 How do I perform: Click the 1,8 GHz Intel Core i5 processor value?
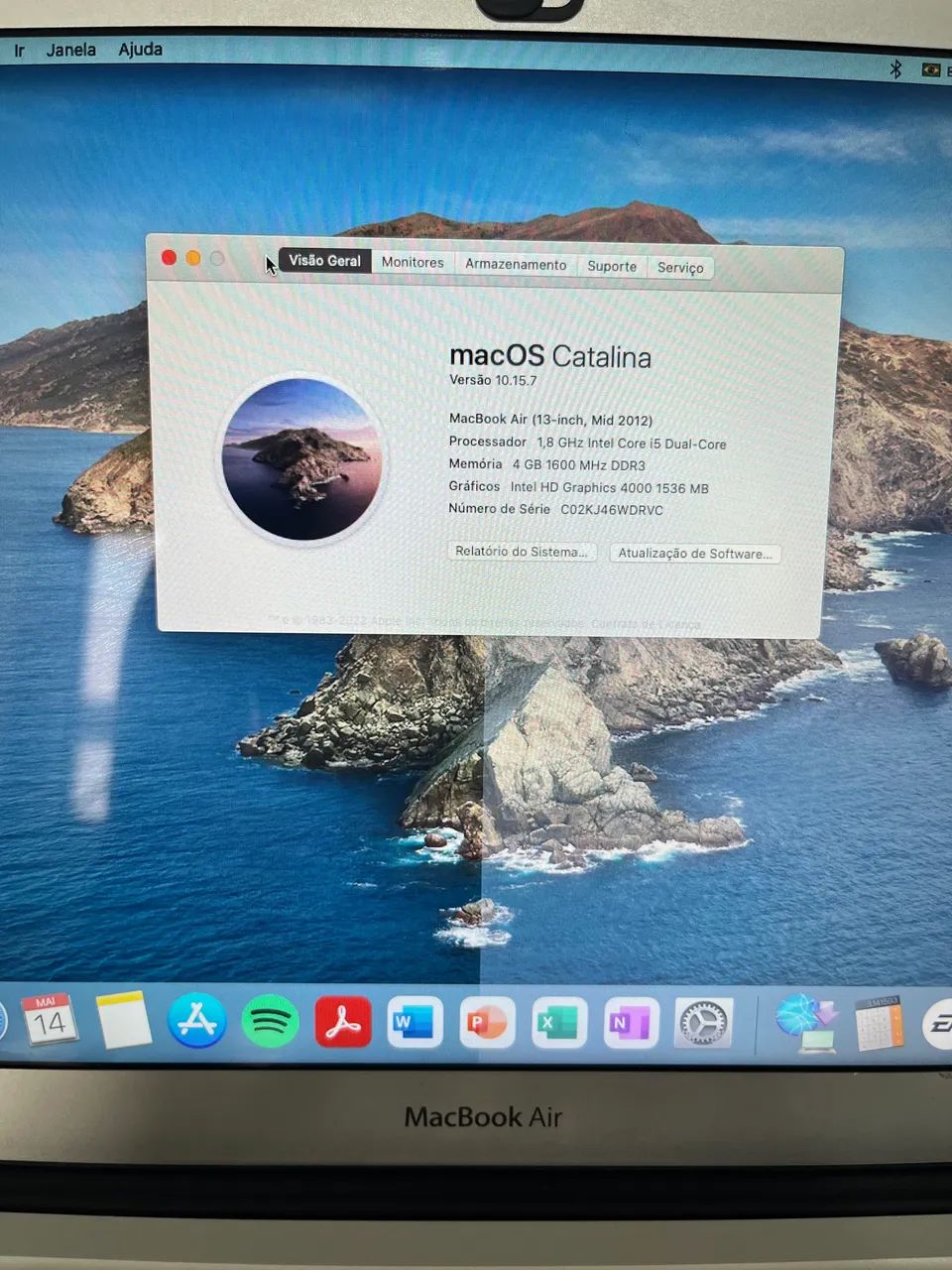tap(632, 444)
